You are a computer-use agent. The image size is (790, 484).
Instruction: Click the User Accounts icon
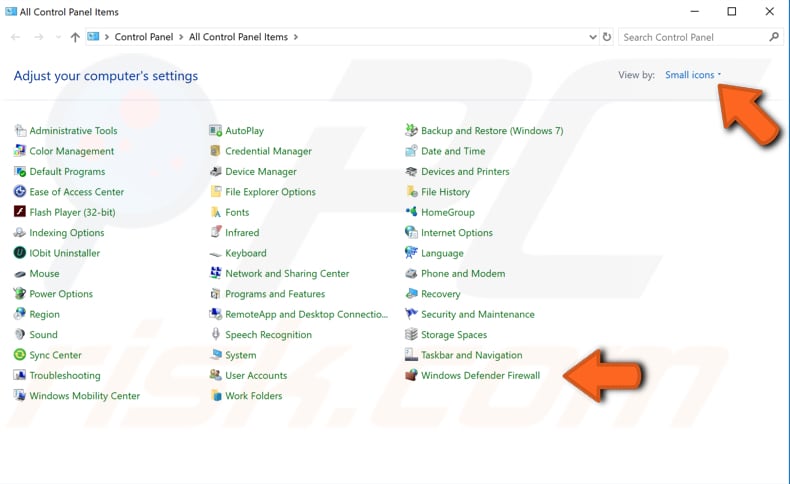216,375
